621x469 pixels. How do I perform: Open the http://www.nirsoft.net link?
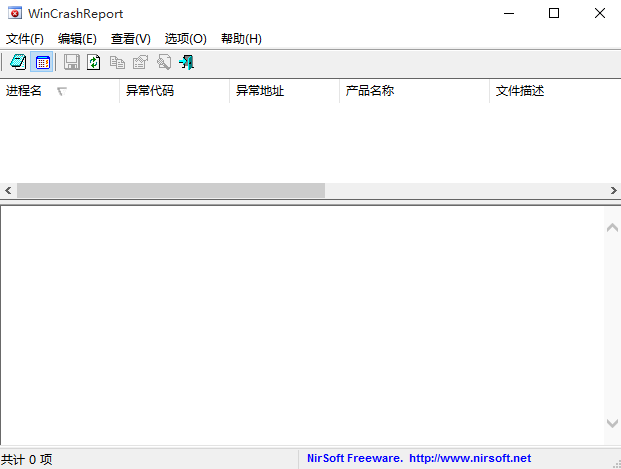[470, 458]
